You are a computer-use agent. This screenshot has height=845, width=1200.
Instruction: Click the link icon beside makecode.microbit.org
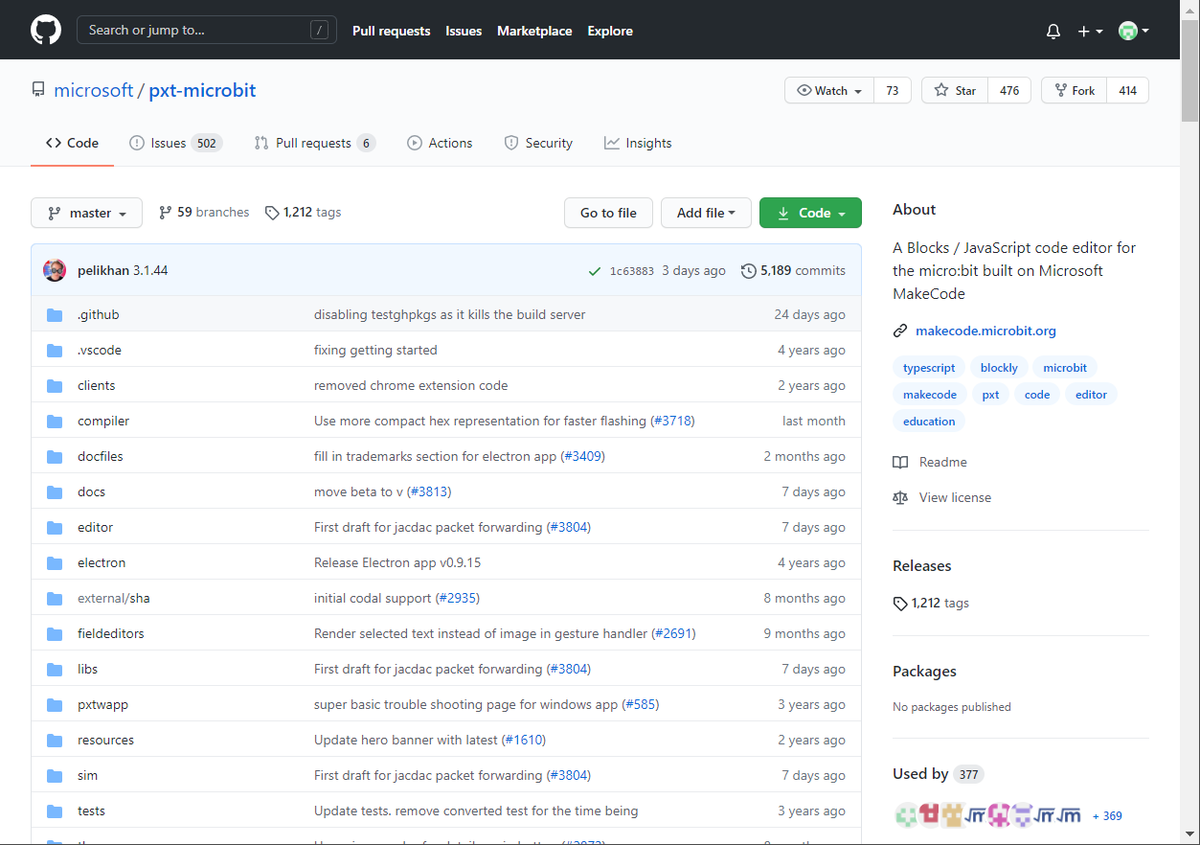tap(900, 331)
